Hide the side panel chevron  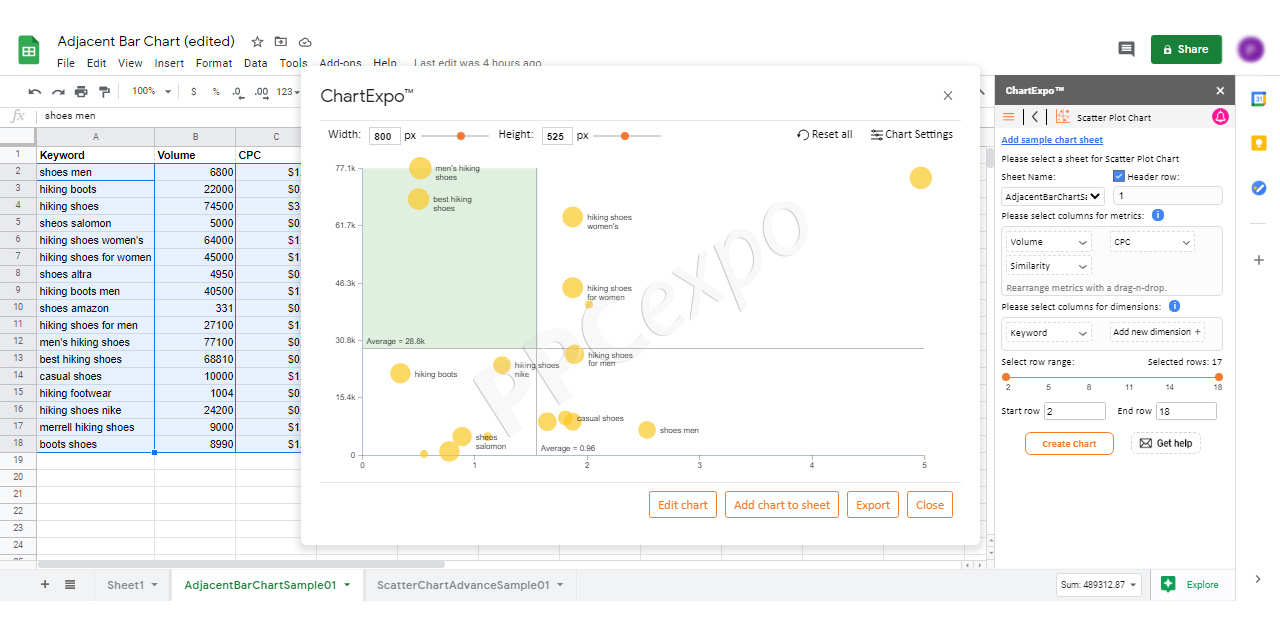pos(1258,580)
